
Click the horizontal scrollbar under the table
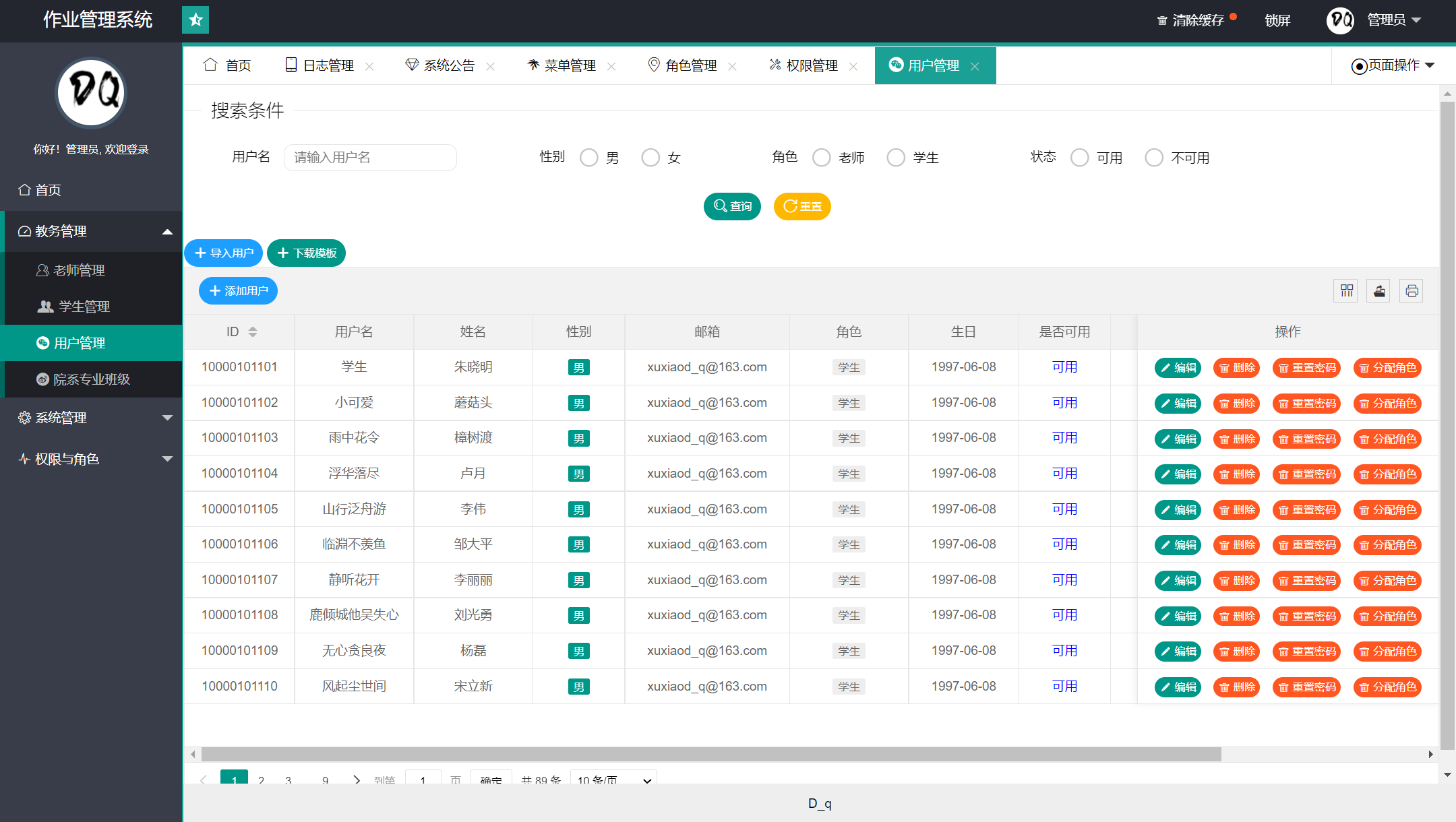(x=711, y=754)
